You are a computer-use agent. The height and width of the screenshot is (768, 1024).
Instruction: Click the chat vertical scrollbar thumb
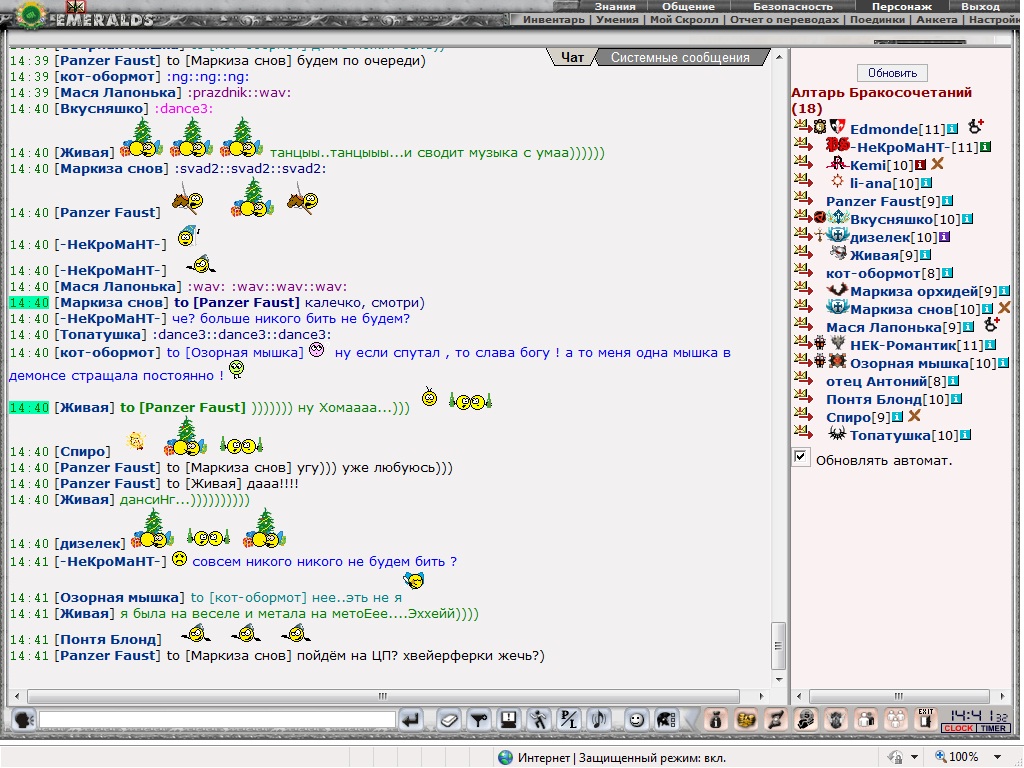(778, 645)
